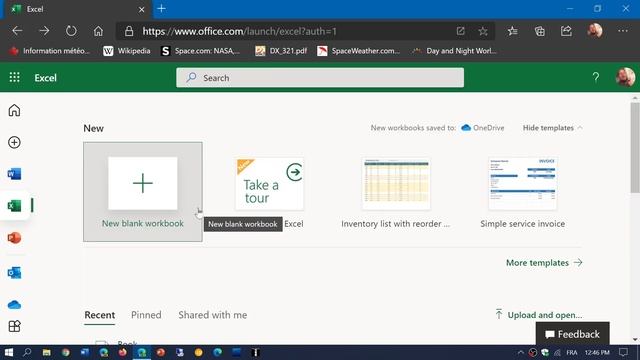The image size is (640, 360).
Task: Click the browser Share icon
Action: (566, 31)
